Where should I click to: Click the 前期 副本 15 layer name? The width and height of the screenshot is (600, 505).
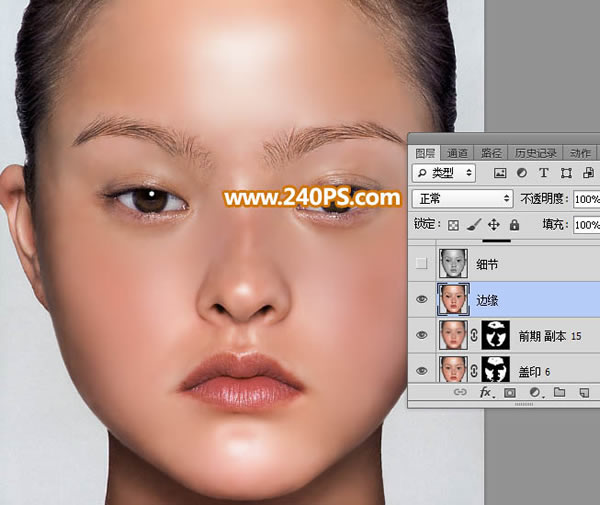tap(549, 336)
